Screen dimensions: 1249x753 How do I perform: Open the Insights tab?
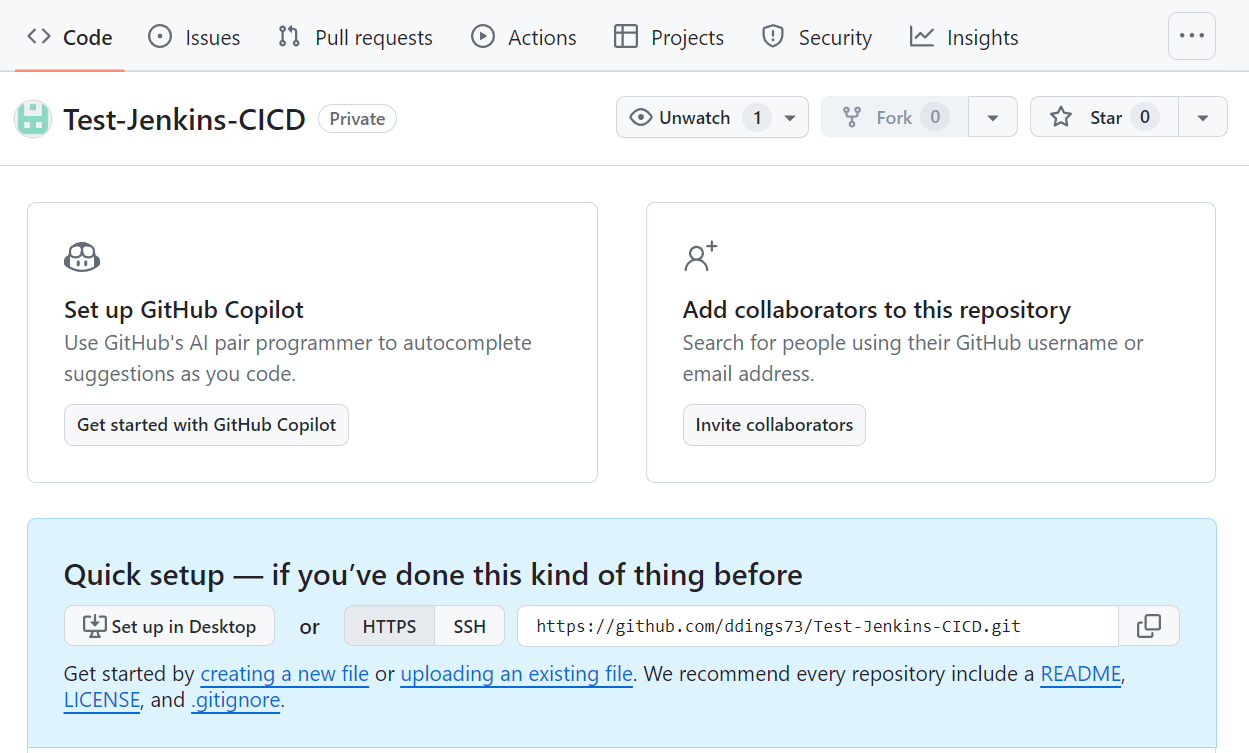(964, 37)
